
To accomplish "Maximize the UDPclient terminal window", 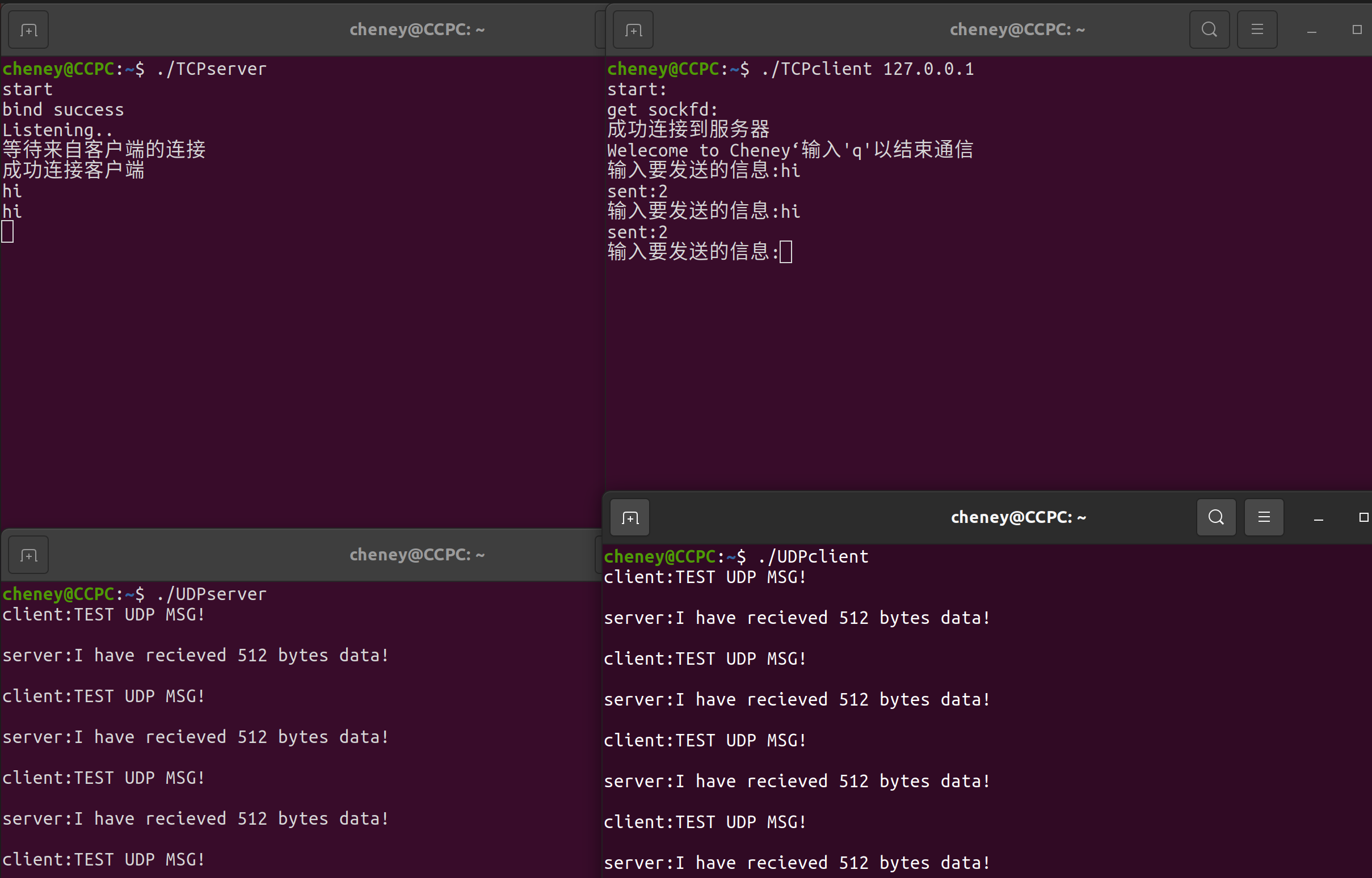I will 1363,518.
